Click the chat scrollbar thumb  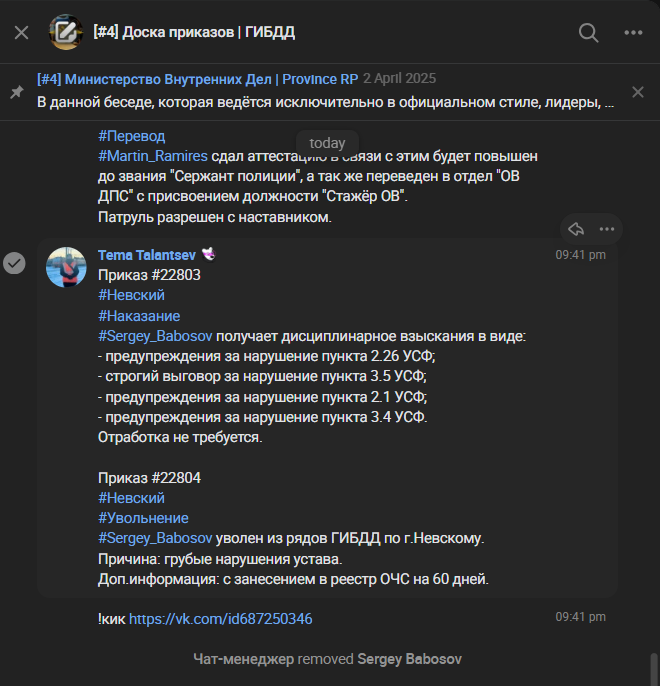[653, 668]
